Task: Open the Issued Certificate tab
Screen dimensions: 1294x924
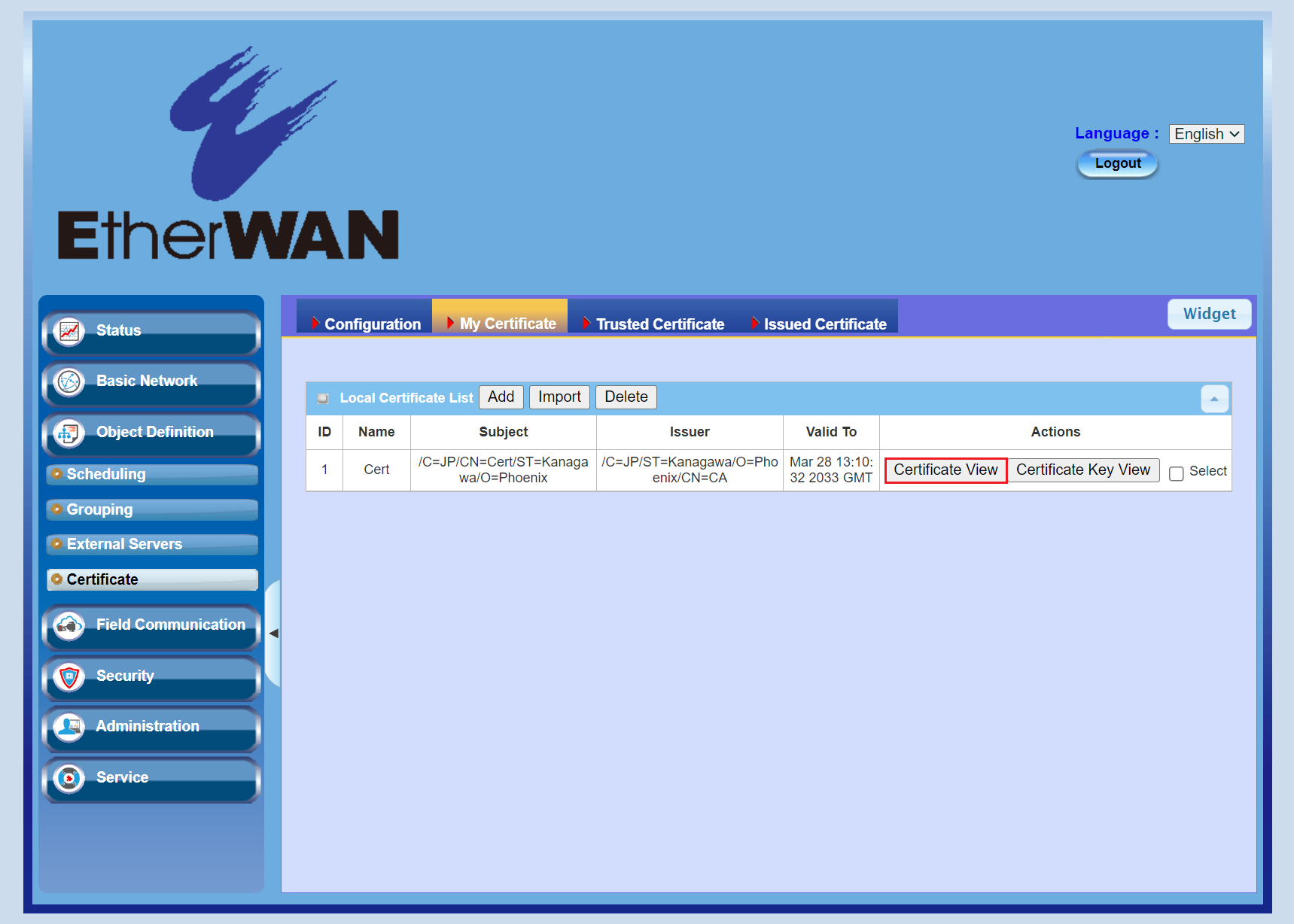Action: pos(817,324)
